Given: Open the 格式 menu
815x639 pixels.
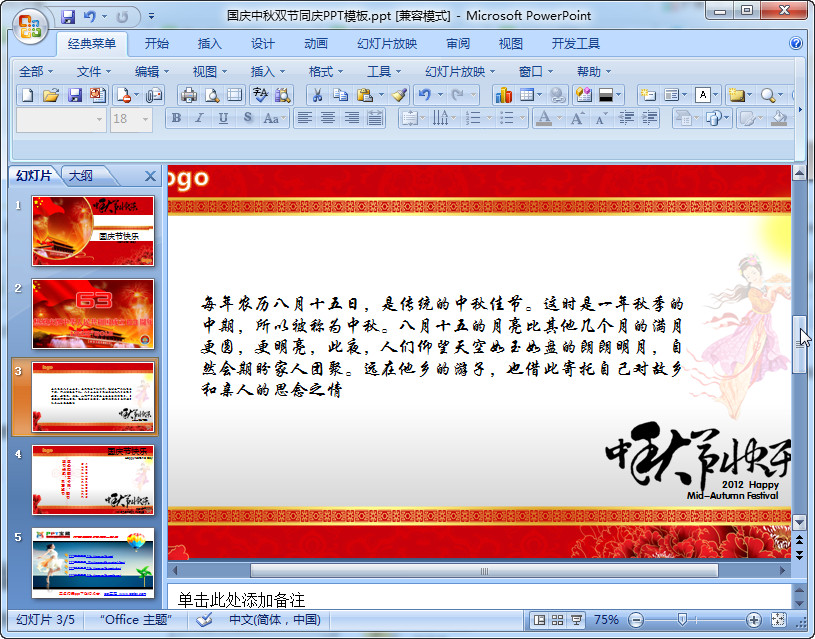Looking at the screenshot, I should click(x=326, y=71).
